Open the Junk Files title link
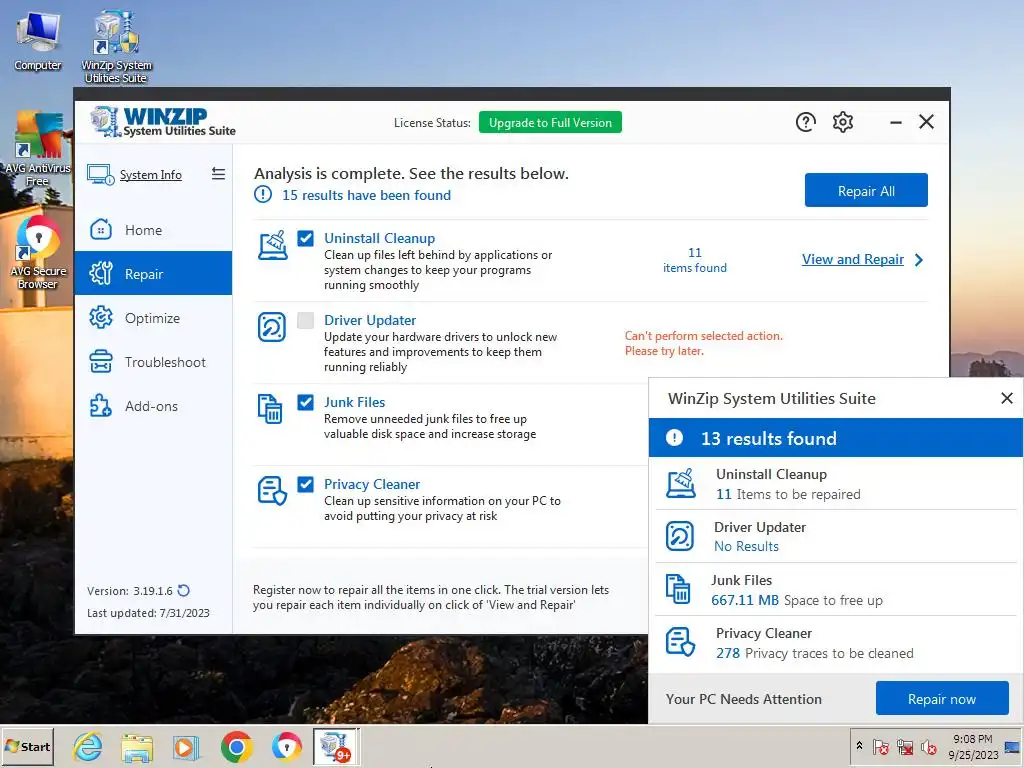This screenshot has height=768, width=1024. point(355,402)
